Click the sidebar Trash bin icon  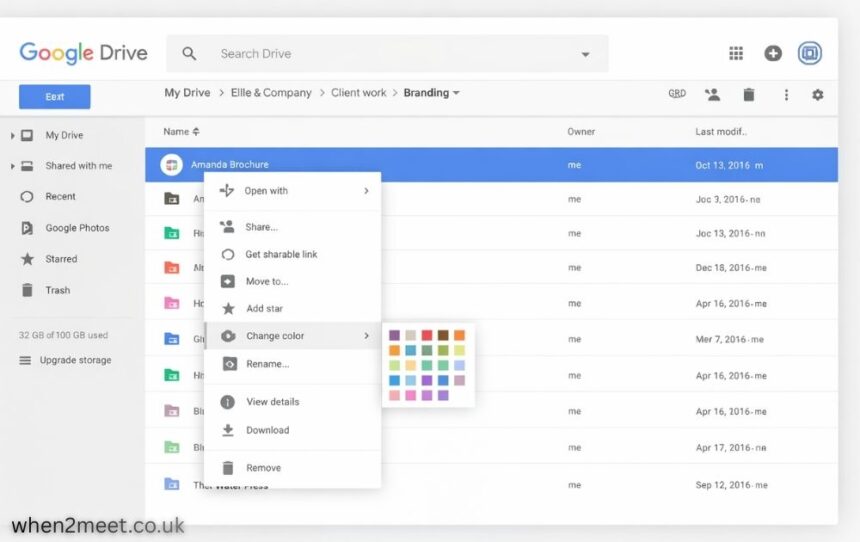(x=27, y=290)
